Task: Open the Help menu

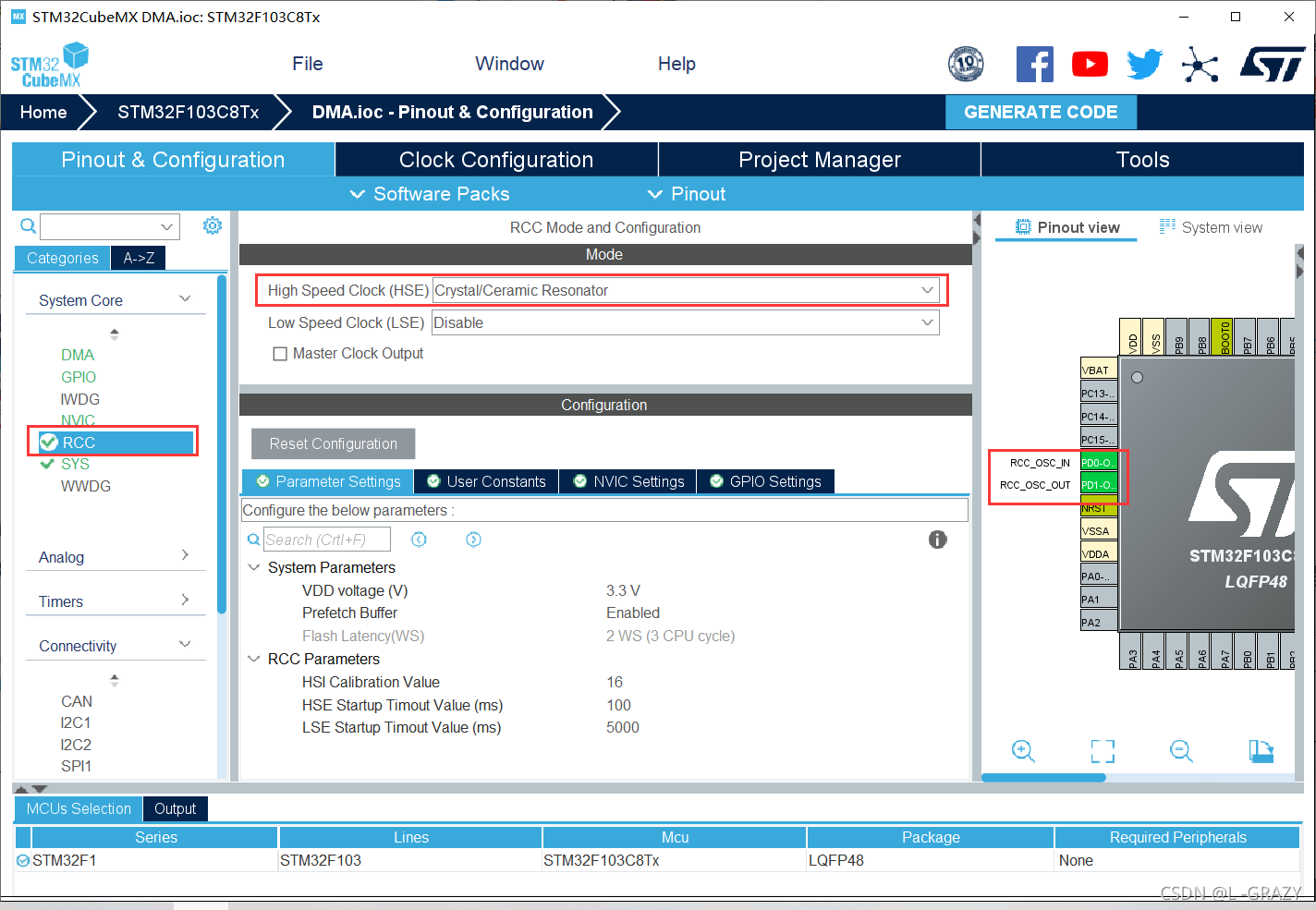Action: (676, 64)
